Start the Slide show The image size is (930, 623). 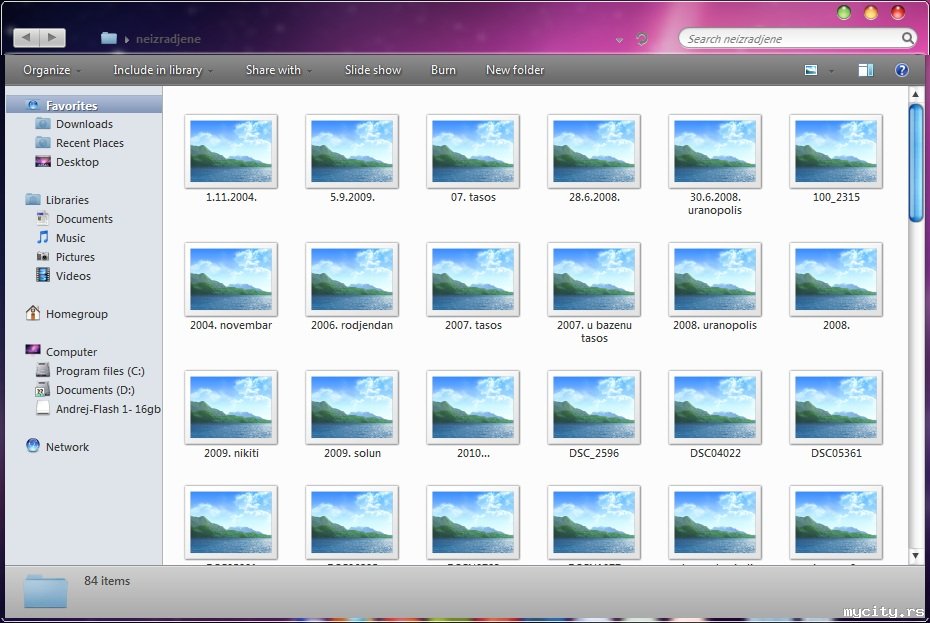coord(373,70)
